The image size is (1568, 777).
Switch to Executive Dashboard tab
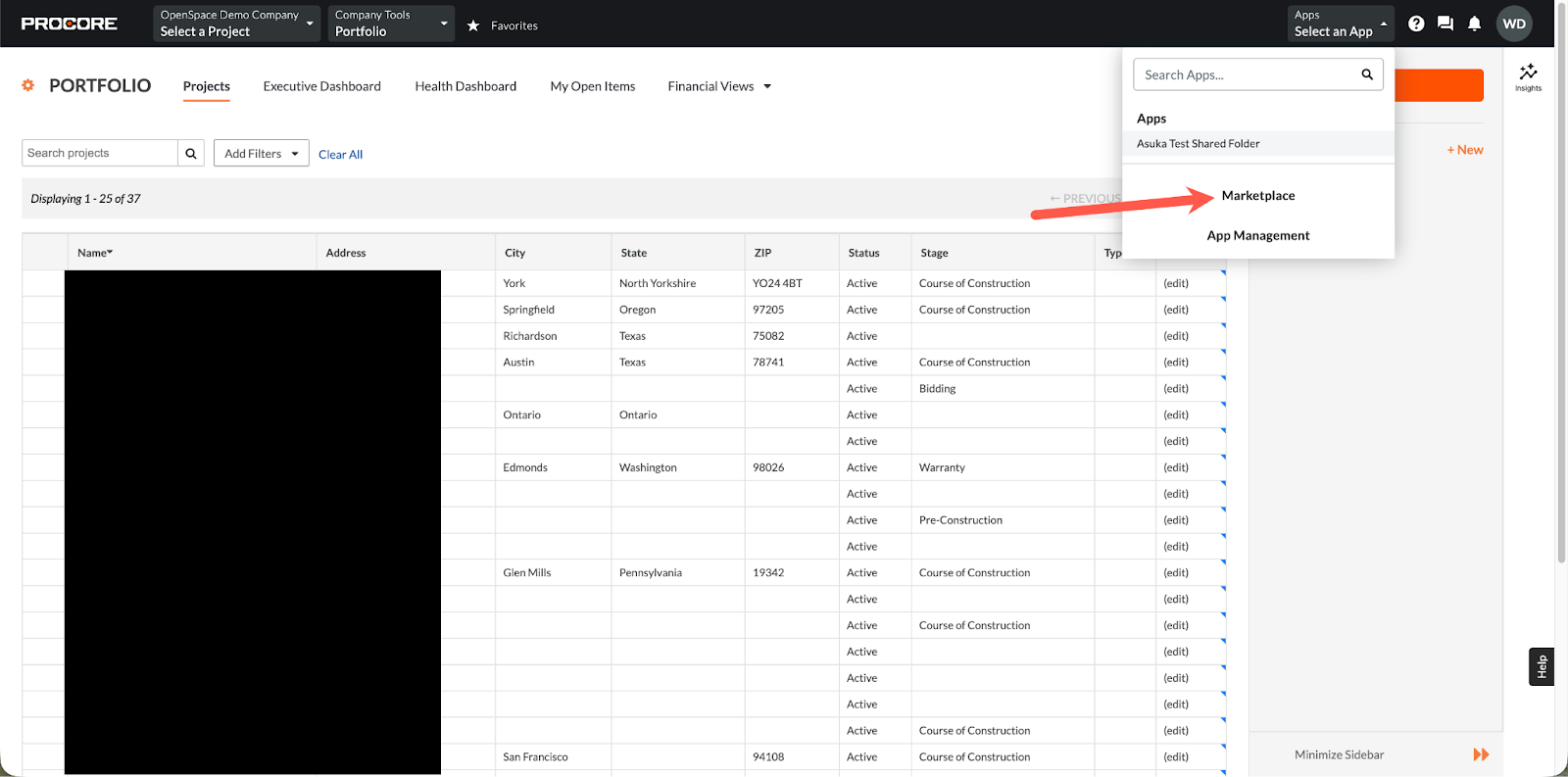pos(321,86)
